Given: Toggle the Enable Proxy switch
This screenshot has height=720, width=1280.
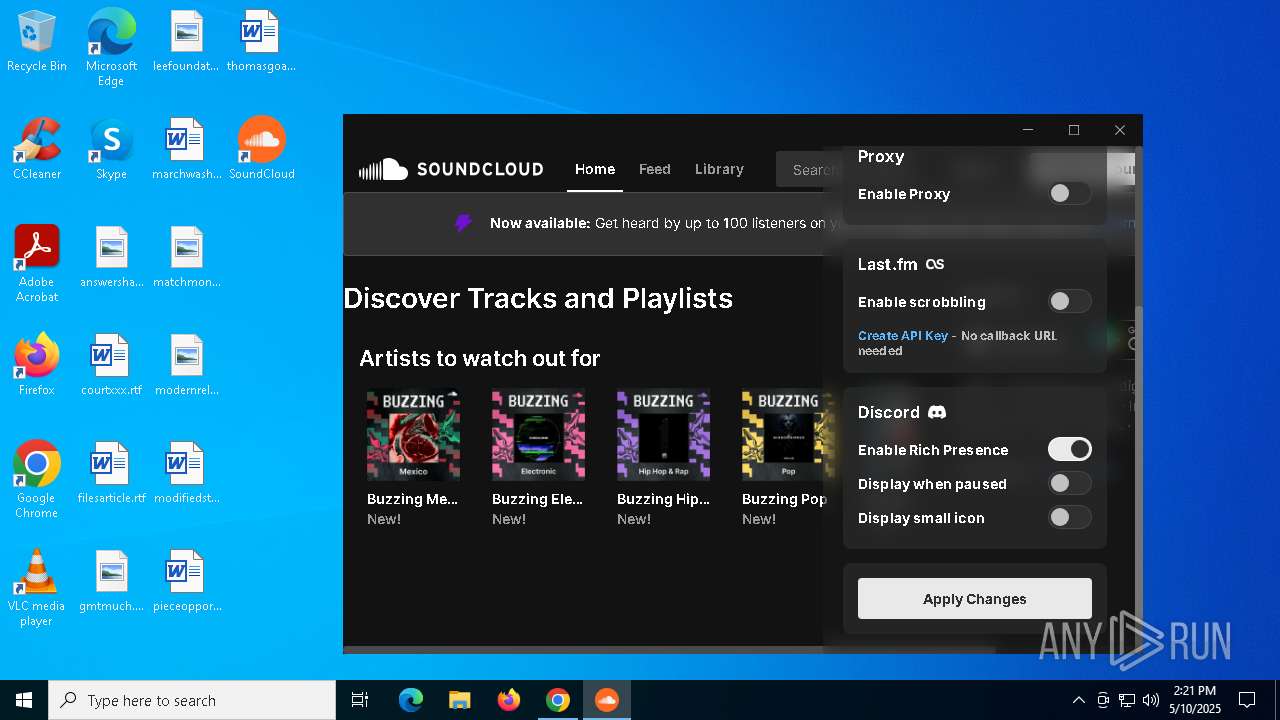Looking at the screenshot, I should coord(1069,194).
